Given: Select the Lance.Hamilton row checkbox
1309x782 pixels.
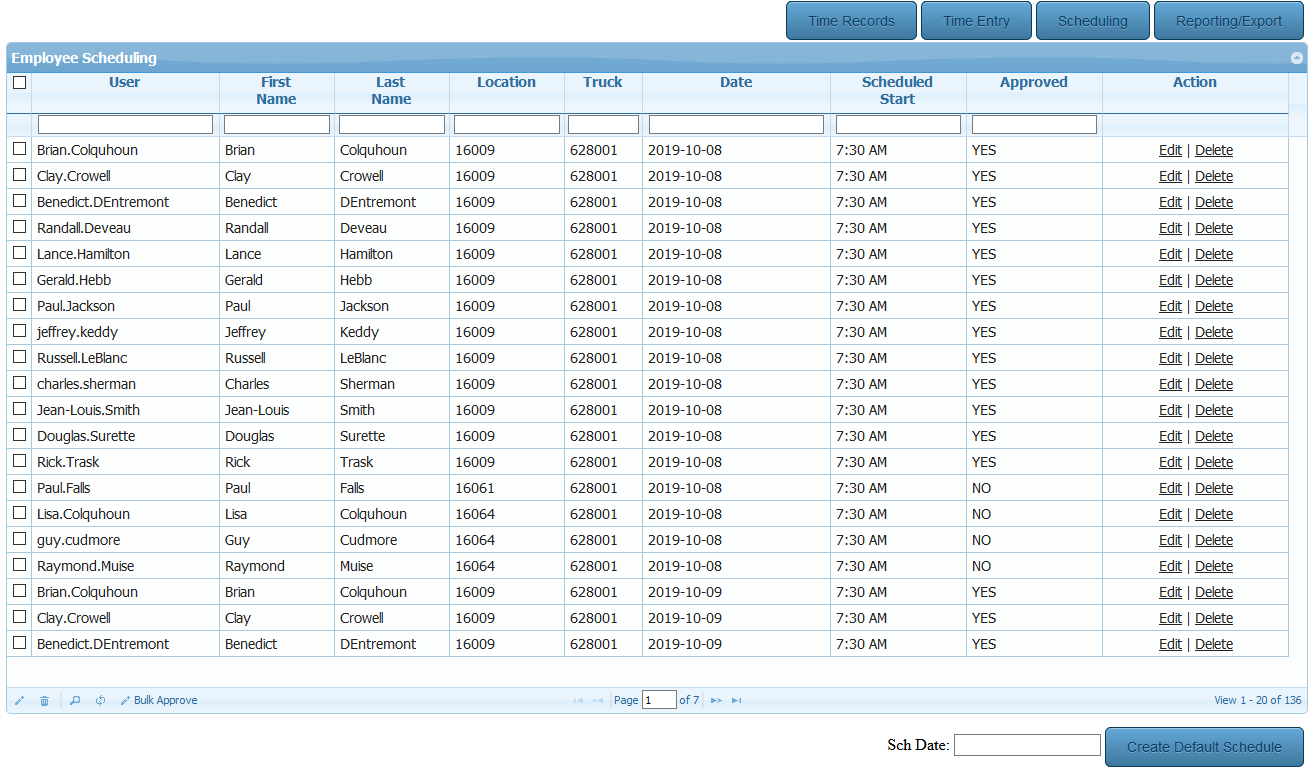Looking at the screenshot, I should (19, 253).
